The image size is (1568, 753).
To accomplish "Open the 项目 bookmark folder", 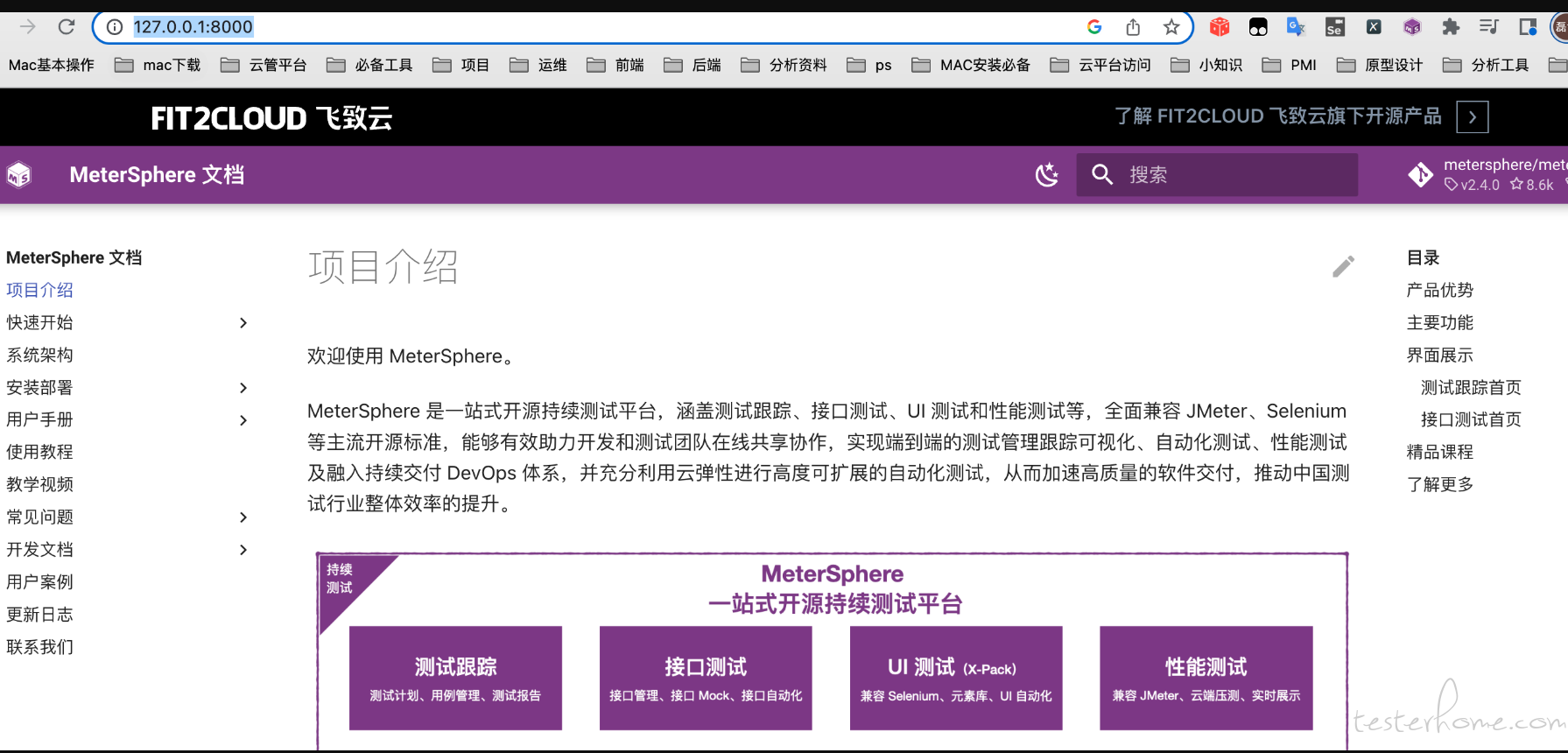I will coord(461,65).
